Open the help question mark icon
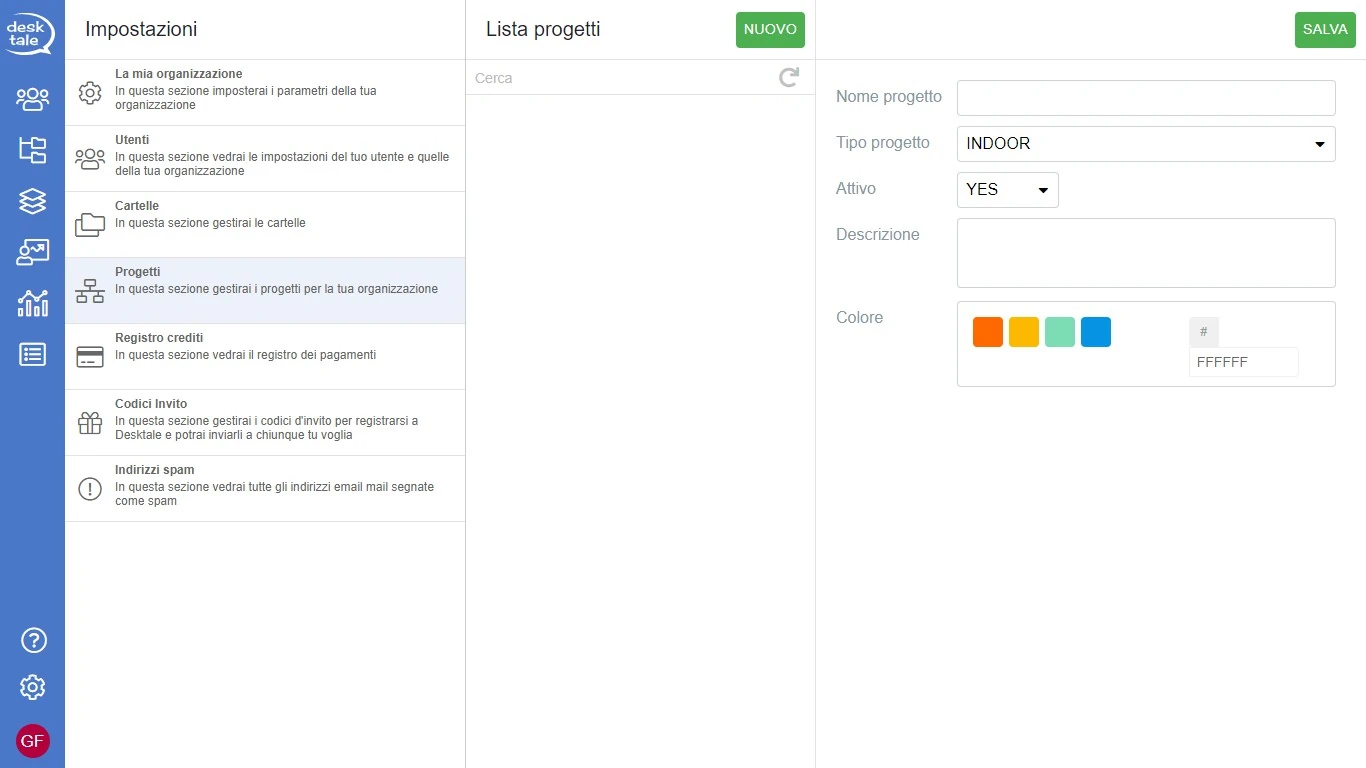 (x=33, y=640)
